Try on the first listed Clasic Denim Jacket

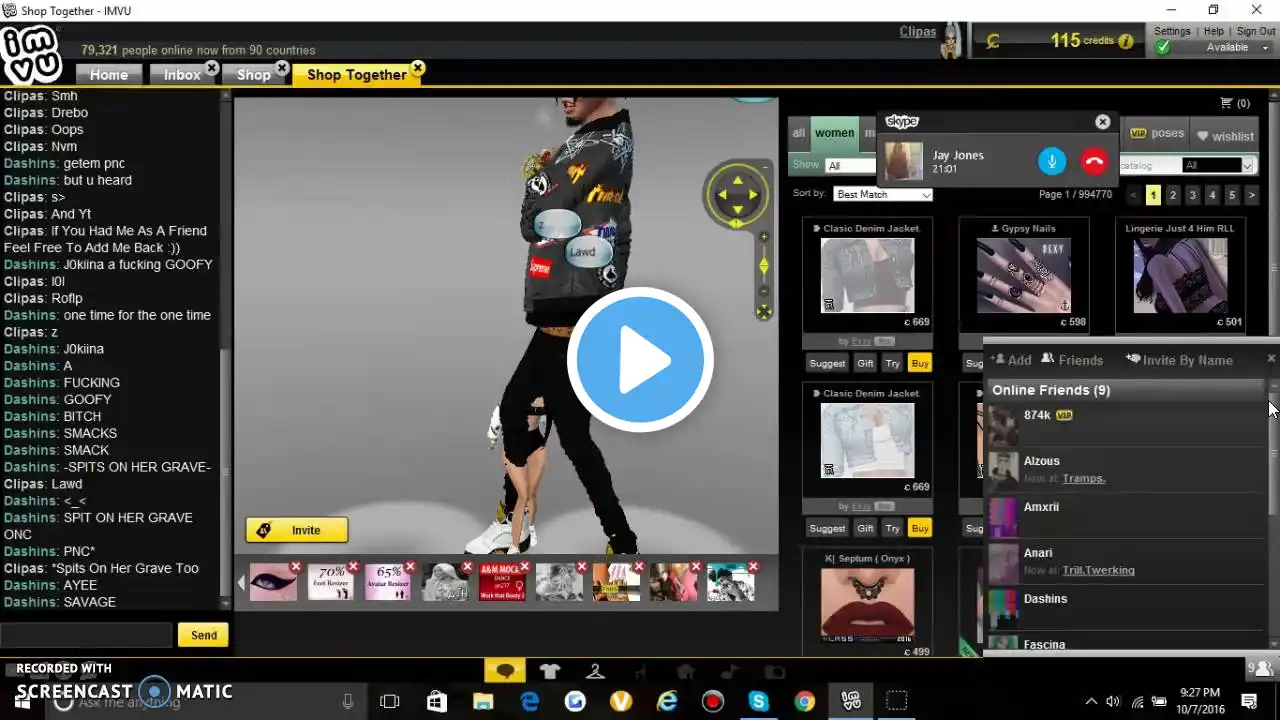(x=893, y=363)
